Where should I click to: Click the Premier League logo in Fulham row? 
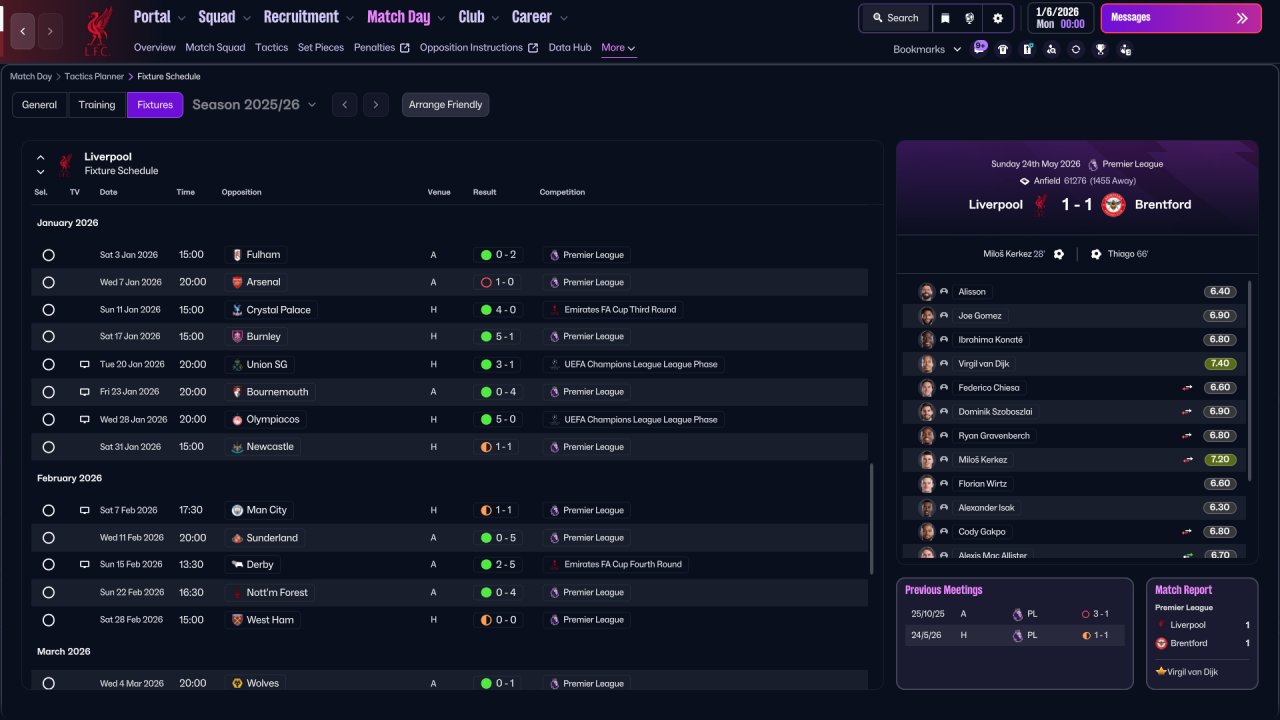click(x=554, y=255)
